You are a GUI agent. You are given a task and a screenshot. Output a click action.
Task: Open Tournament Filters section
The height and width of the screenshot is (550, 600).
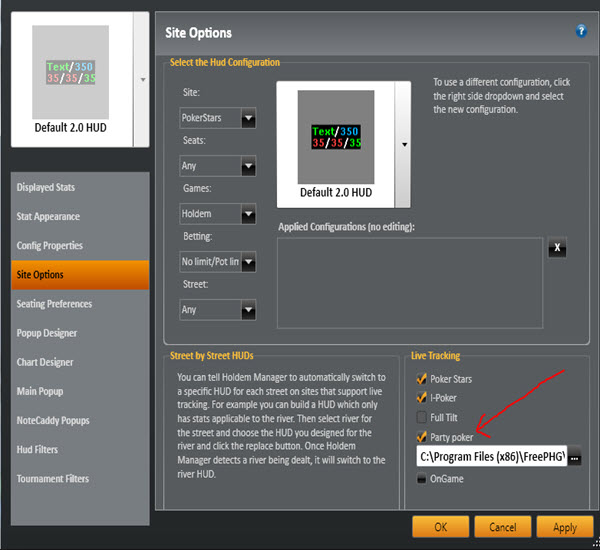[x=80, y=478]
